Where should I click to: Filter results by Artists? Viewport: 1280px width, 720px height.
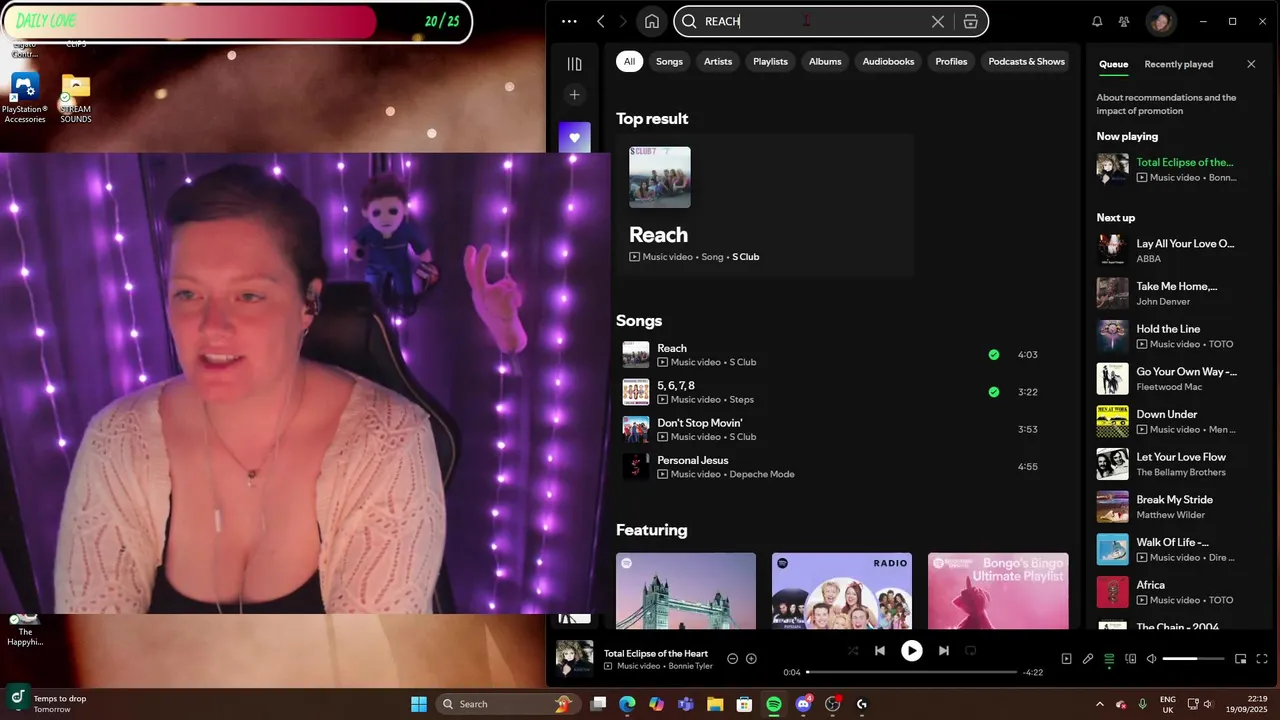(x=718, y=61)
